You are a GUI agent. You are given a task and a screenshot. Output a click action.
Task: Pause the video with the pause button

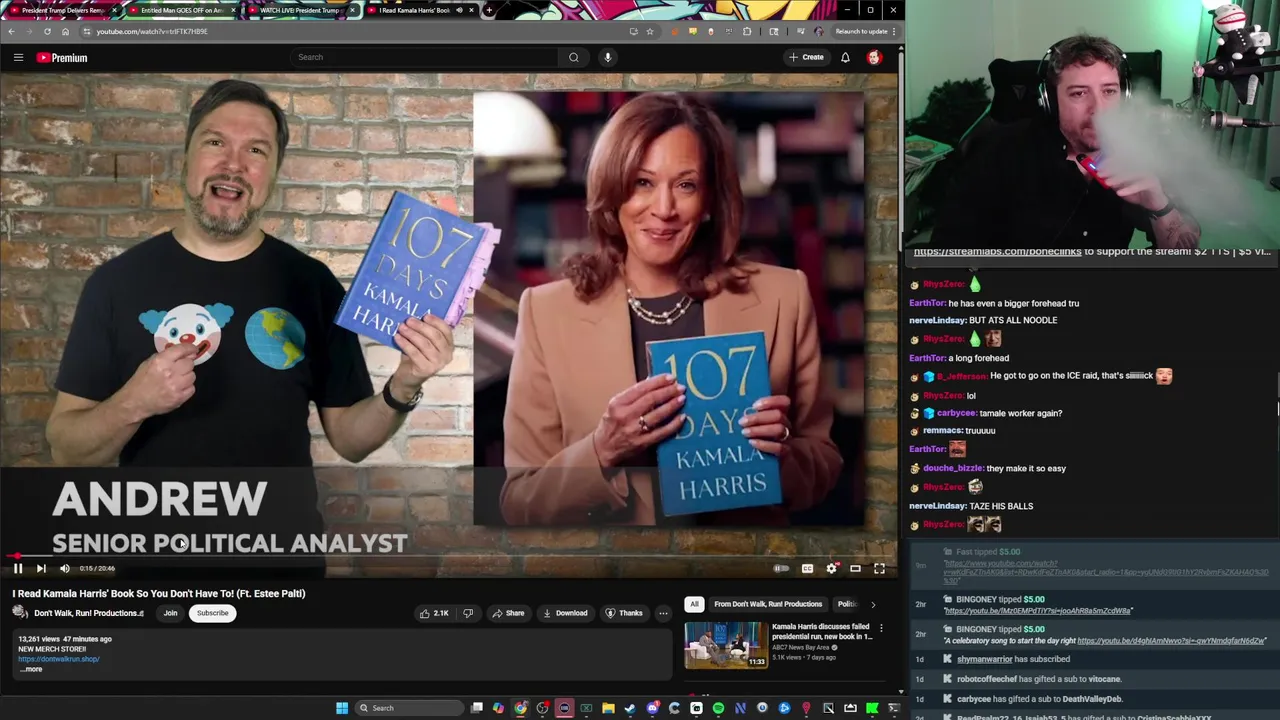(x=18, y=568)
